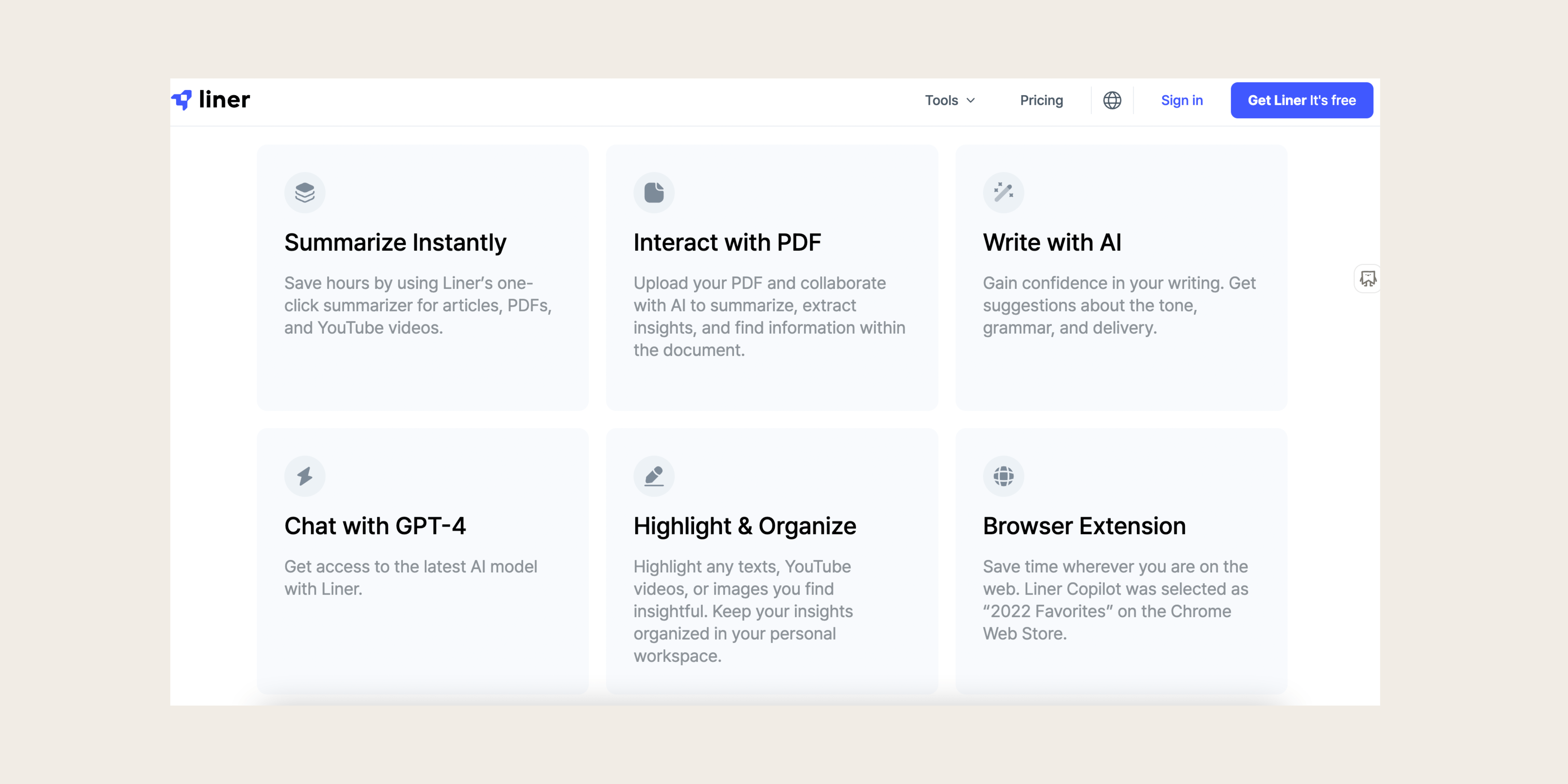This screenshot has width=1568, height=784.
Task: Click the floating side widget icon
Action: [1368, 279]
